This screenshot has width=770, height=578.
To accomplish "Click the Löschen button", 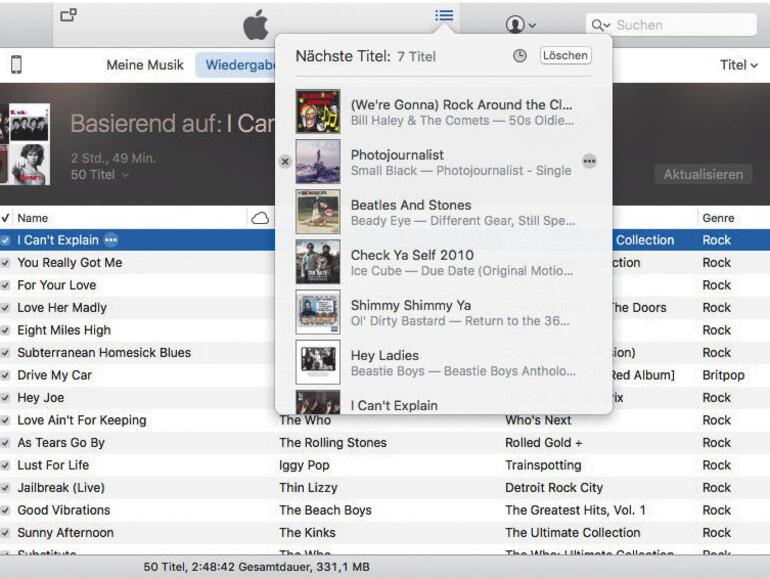I will point(565,55).
